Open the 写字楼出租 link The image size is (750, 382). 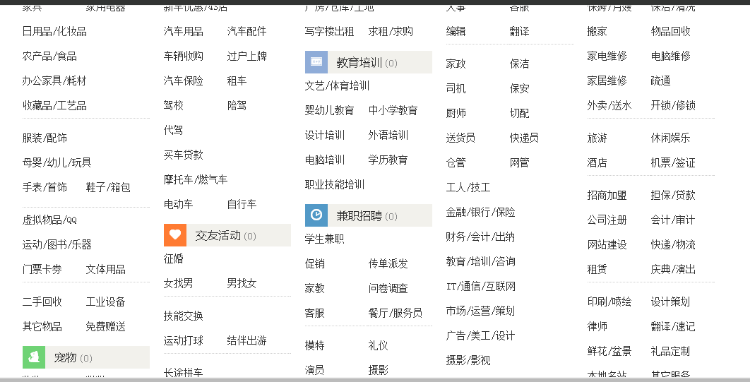click(x=330, y=32)
